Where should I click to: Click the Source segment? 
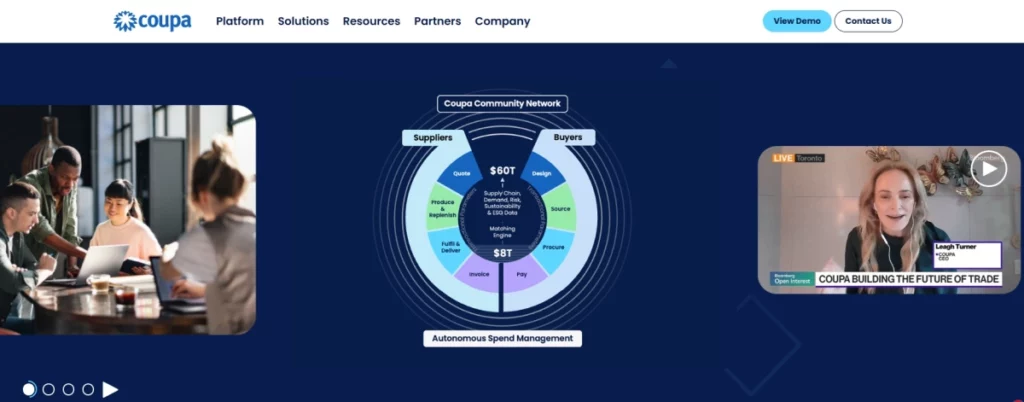(560, 209)
